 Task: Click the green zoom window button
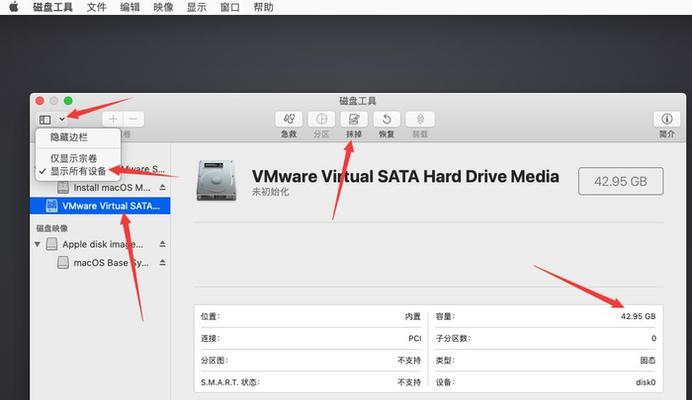68,101
